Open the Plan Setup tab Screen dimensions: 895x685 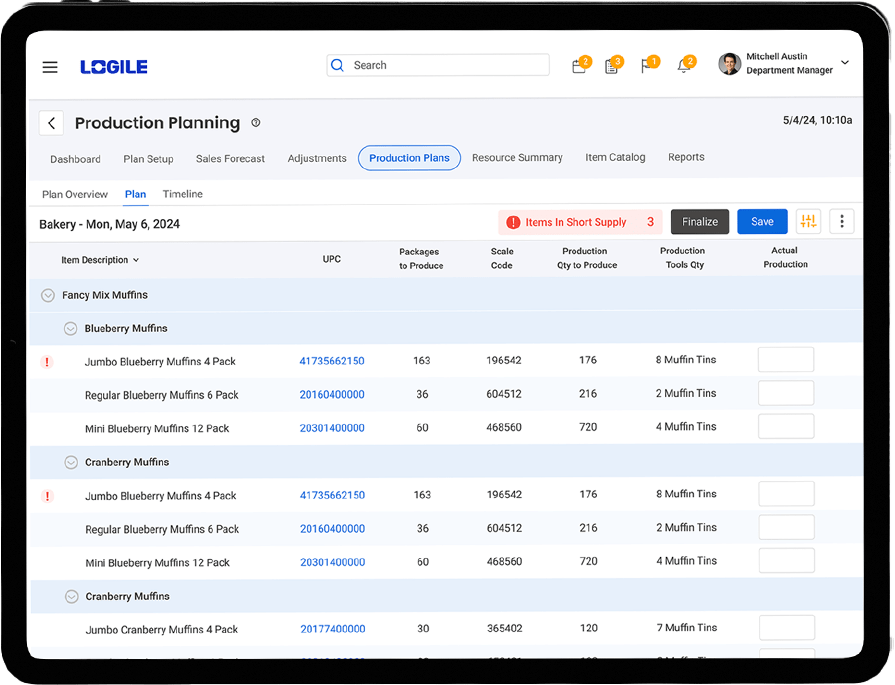pyautogui.click(x=148, y=159)
